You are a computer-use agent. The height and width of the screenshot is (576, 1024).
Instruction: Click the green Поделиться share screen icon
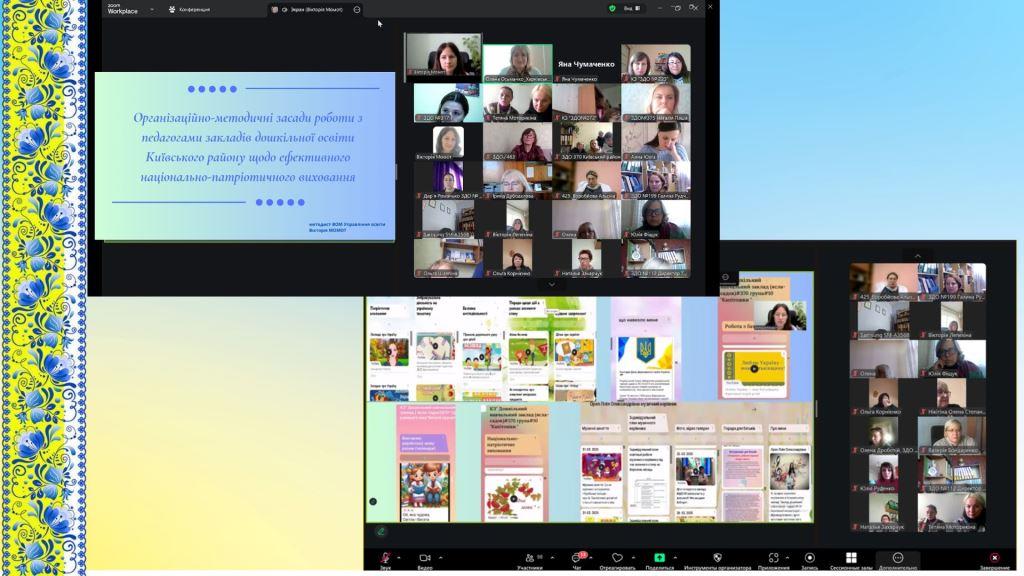660,557
